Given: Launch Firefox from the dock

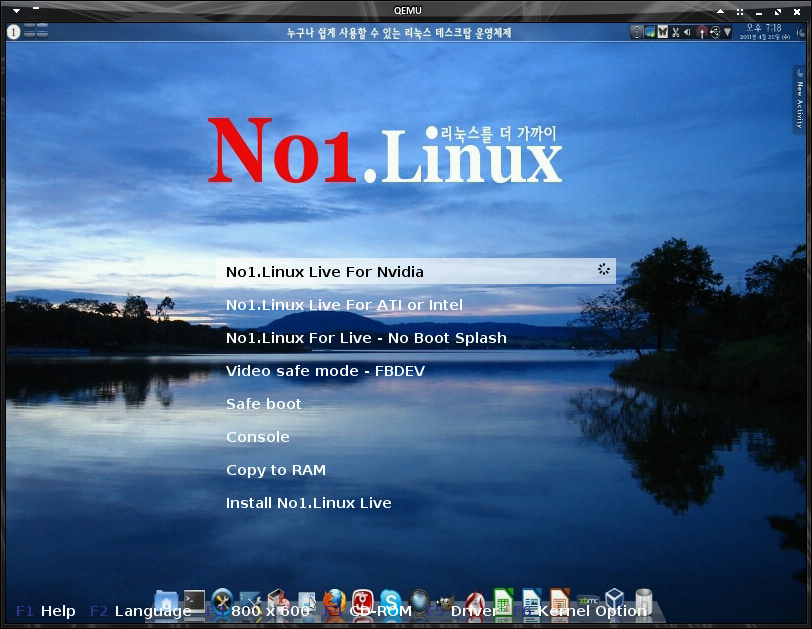Looking at the screenshot, I should [x=335, y=602].
